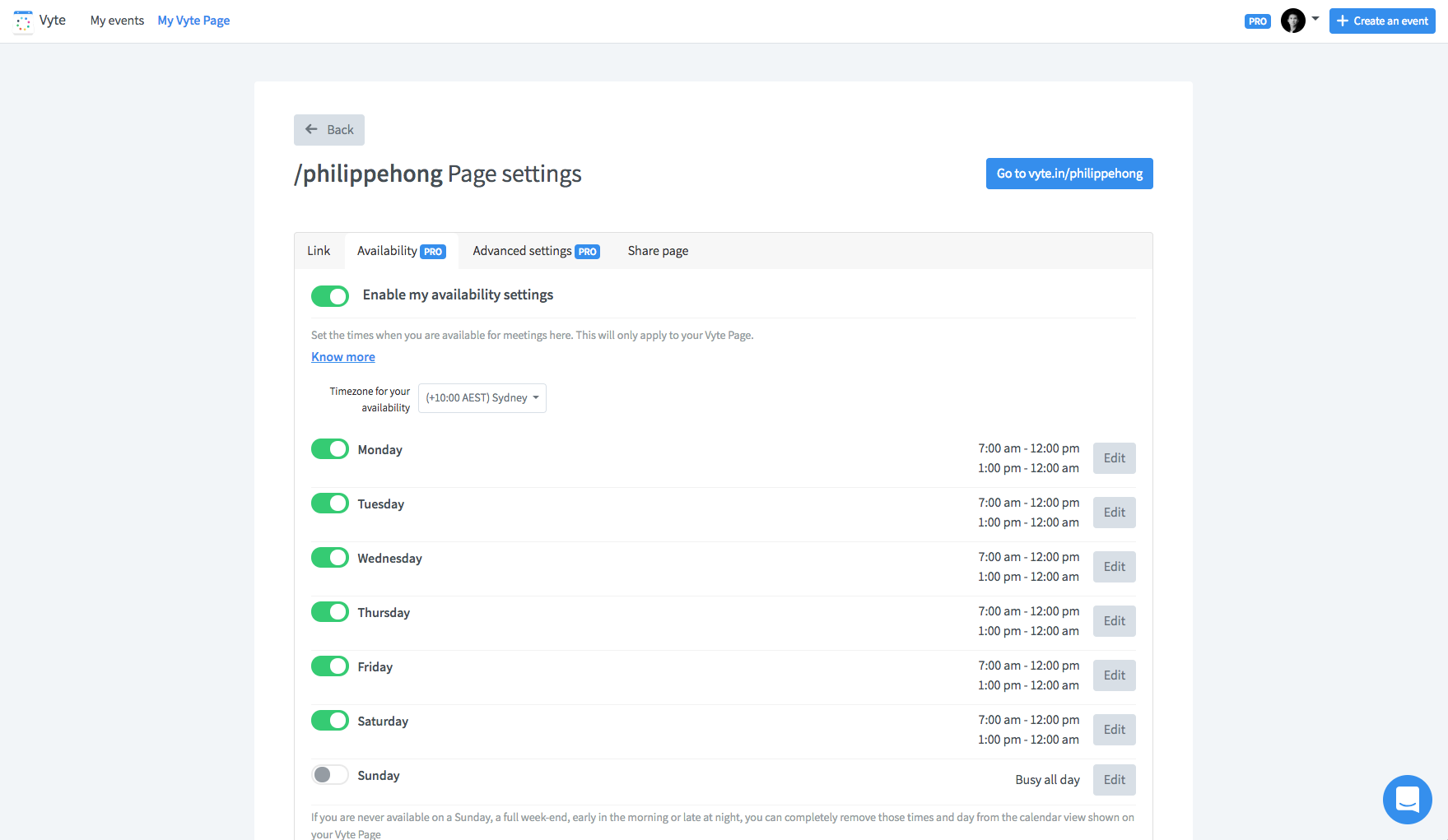Follow the Know more link
Image resolution: width=1448 pixels, height=840 pixels.
(x=343, y=357)
